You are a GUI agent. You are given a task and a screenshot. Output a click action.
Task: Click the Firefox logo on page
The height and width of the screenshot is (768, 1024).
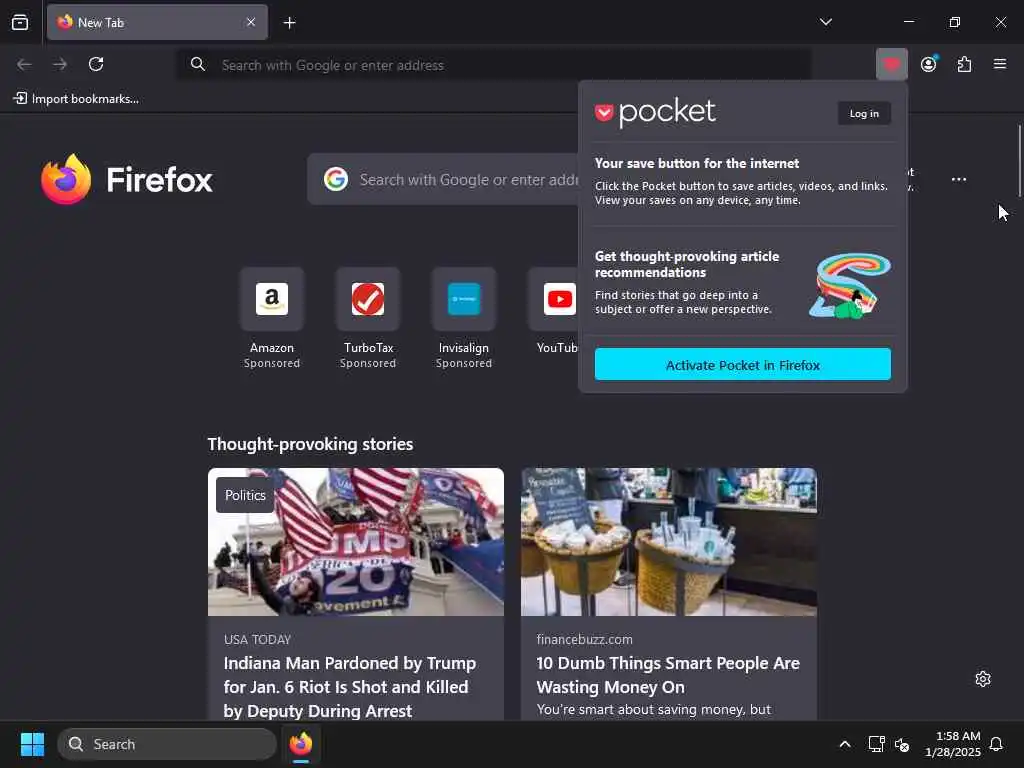127,179
